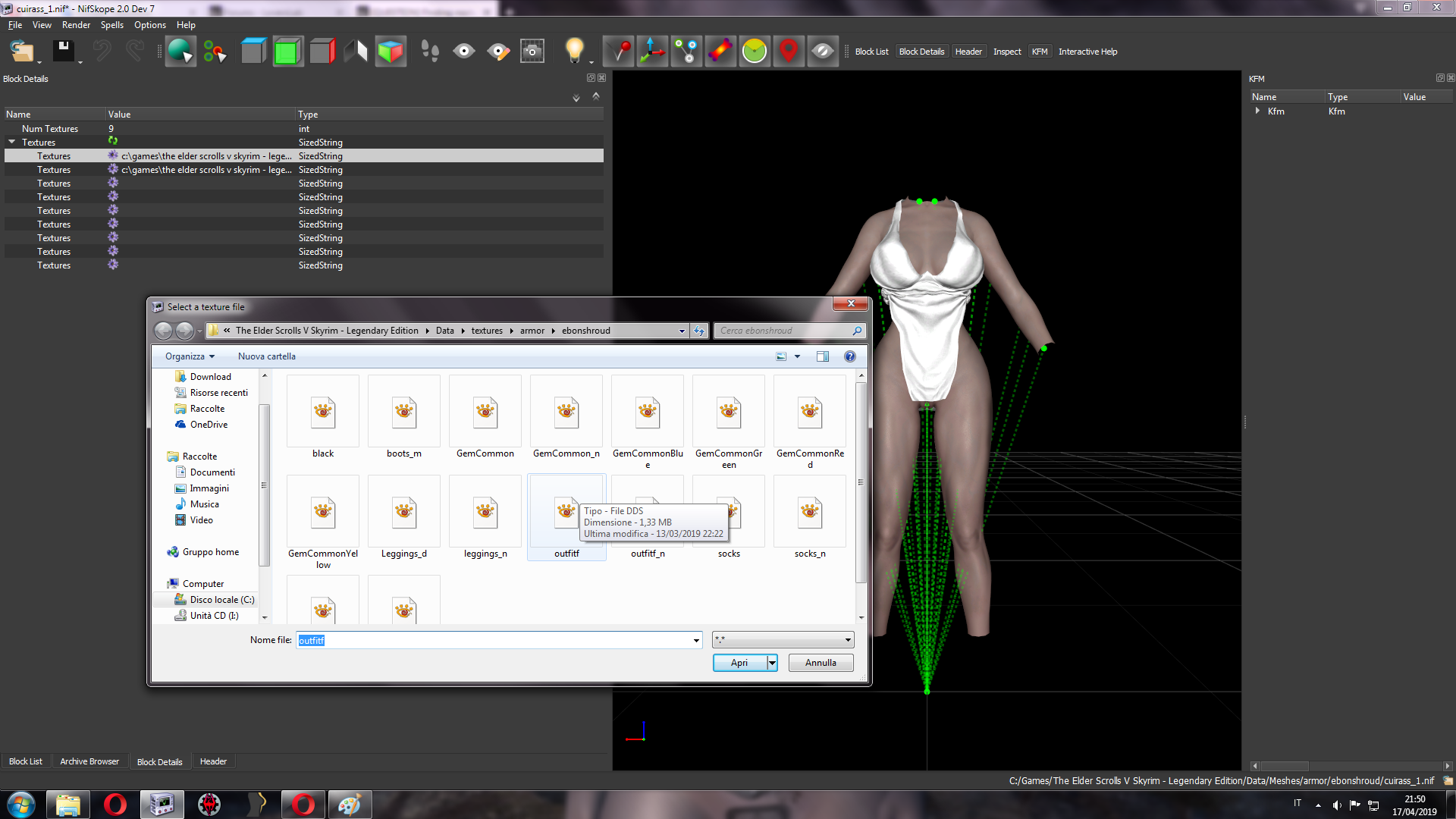Screen dimensions: 1456x819
Task: Open the file type filter dropdown
Action: (x=783, y=640)
